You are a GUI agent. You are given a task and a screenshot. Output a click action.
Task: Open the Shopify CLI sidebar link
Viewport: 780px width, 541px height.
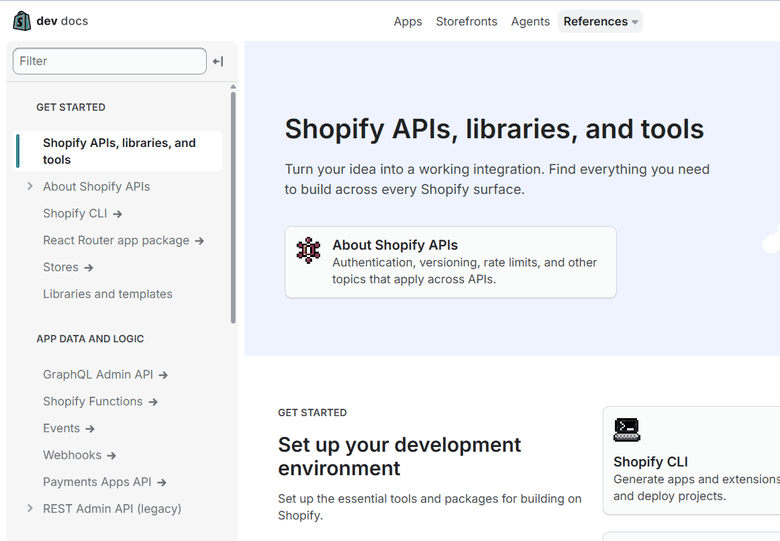(75, 213)
